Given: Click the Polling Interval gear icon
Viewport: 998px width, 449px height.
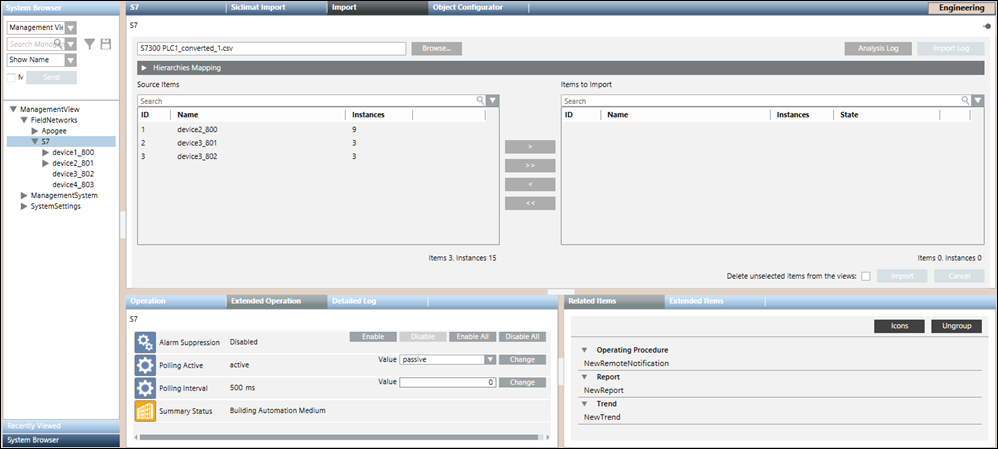Looking at the screenshot, I should pos(144,387).
